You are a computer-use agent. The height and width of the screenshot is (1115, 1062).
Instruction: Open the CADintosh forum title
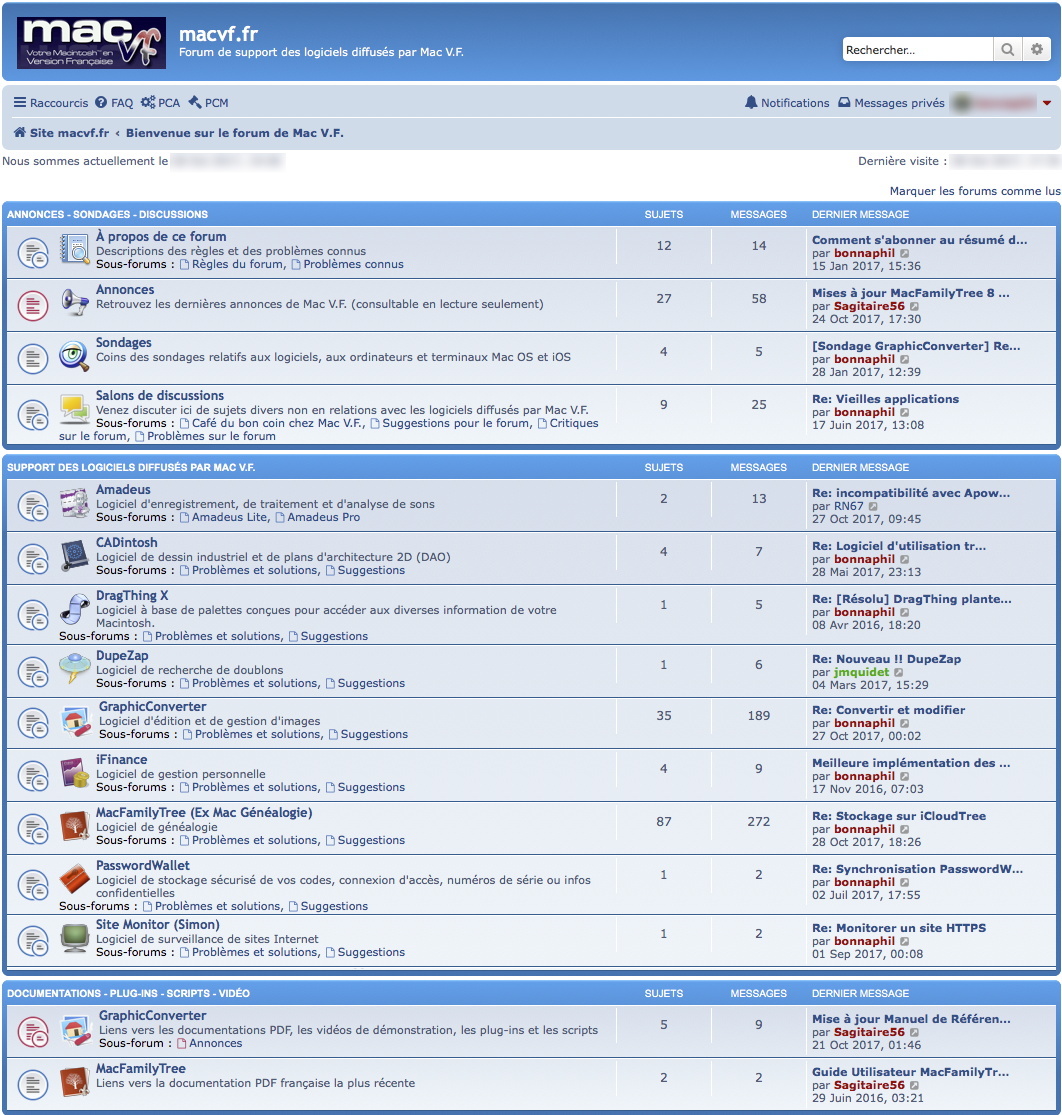(x=127, y=542)
